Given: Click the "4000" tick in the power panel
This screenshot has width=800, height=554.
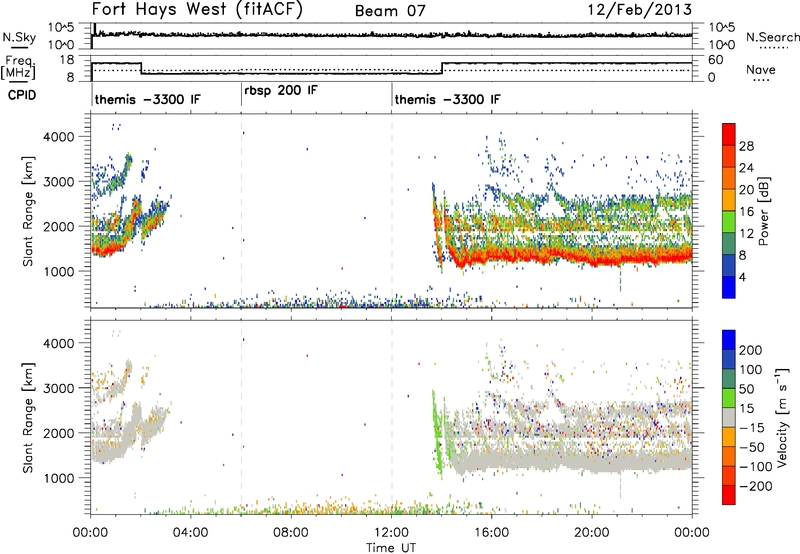Looking at the screenshot, I should [x=58, y=137].
